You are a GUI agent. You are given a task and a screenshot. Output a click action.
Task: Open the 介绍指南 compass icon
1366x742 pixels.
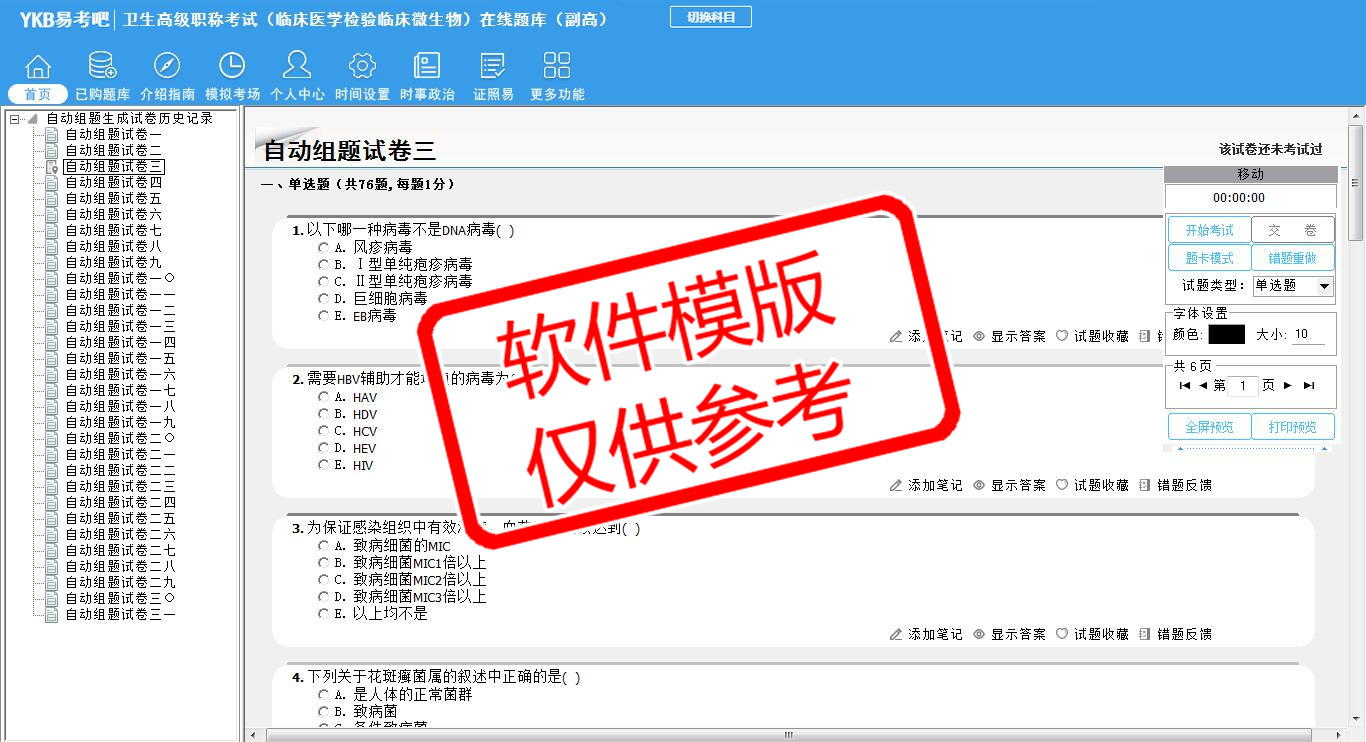coord(167,67)
